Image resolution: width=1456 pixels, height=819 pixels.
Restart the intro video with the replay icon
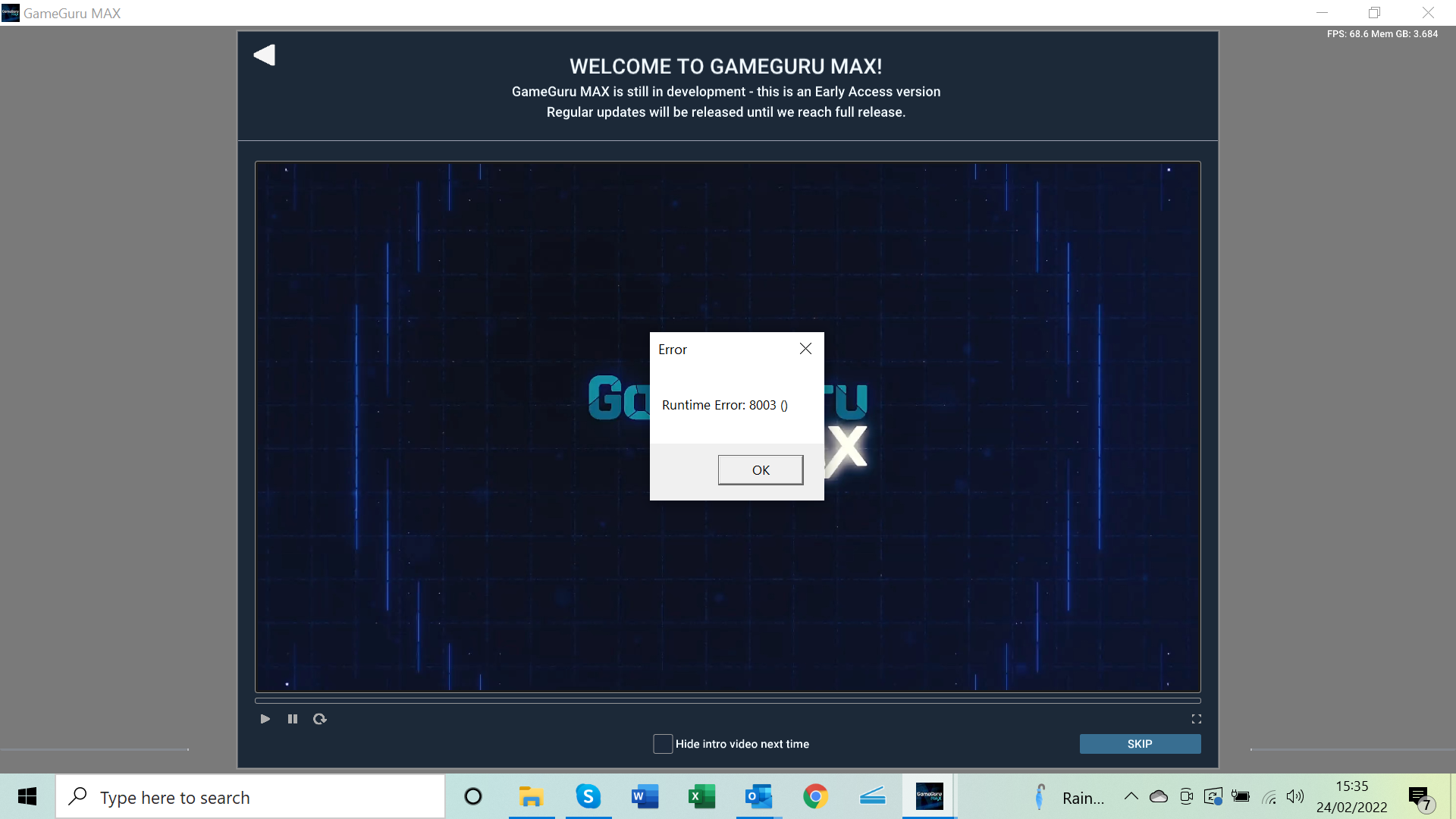point(319,718)
